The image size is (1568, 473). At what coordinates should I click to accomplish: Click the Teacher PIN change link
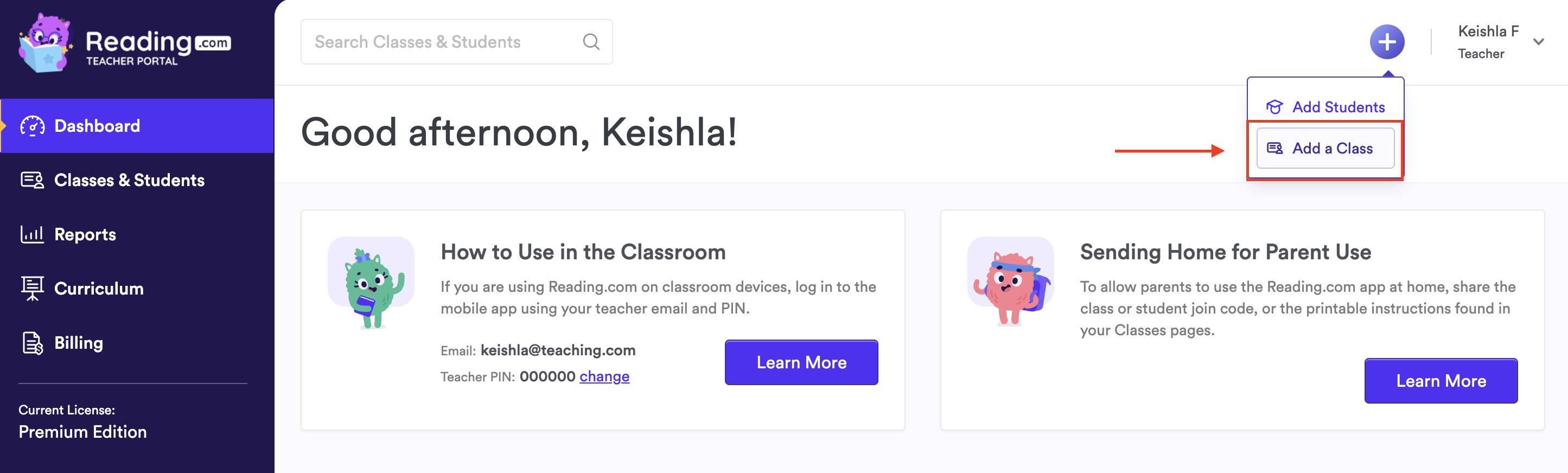tap(604, 376)
